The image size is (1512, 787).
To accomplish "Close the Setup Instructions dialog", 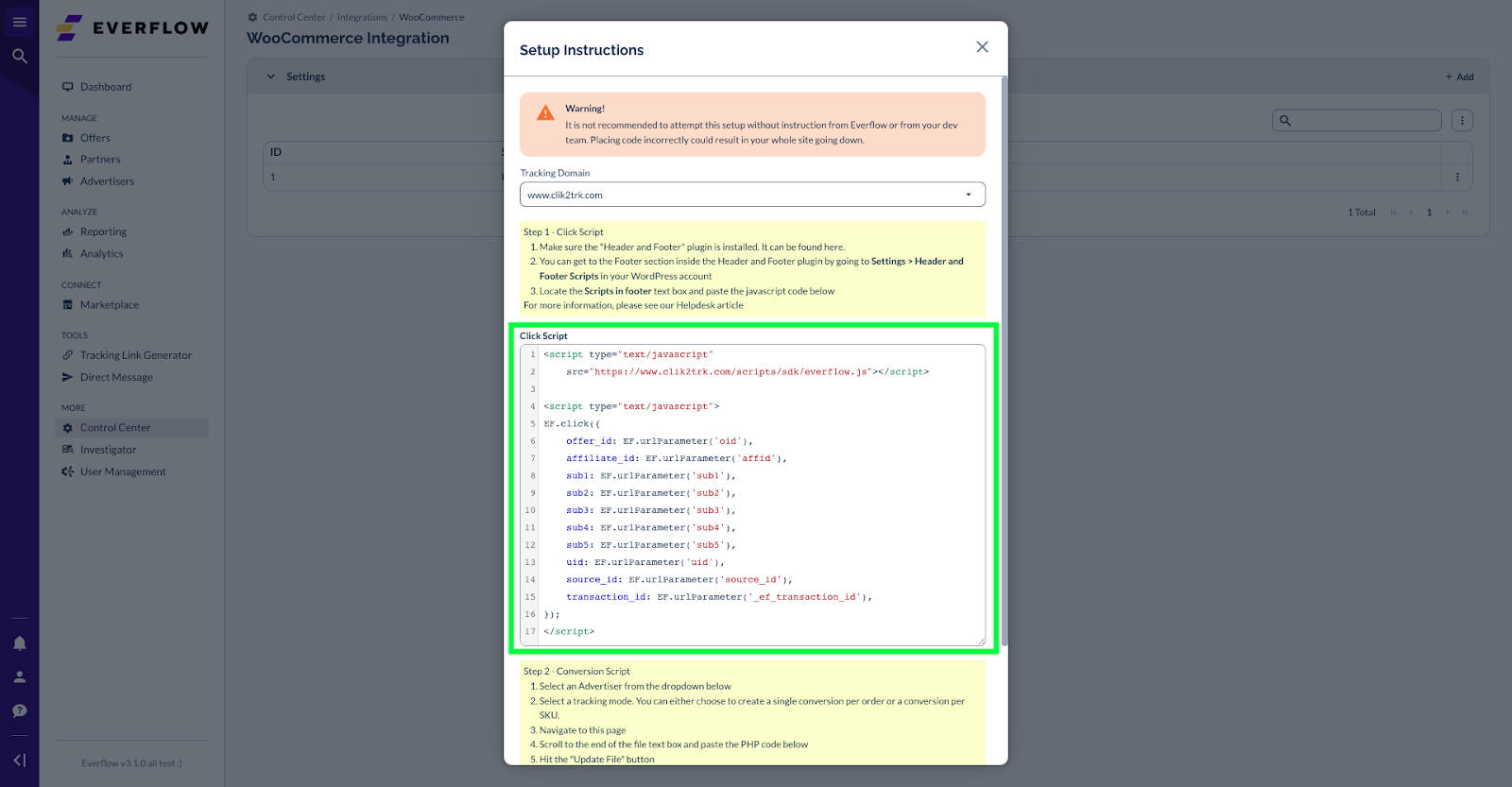I will click(x=982, y=47).
